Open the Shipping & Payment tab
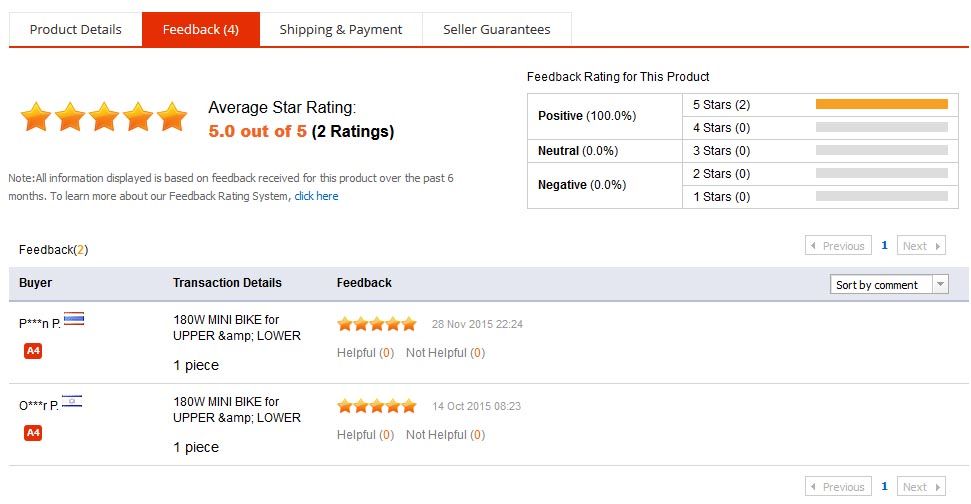 point(341,29)
